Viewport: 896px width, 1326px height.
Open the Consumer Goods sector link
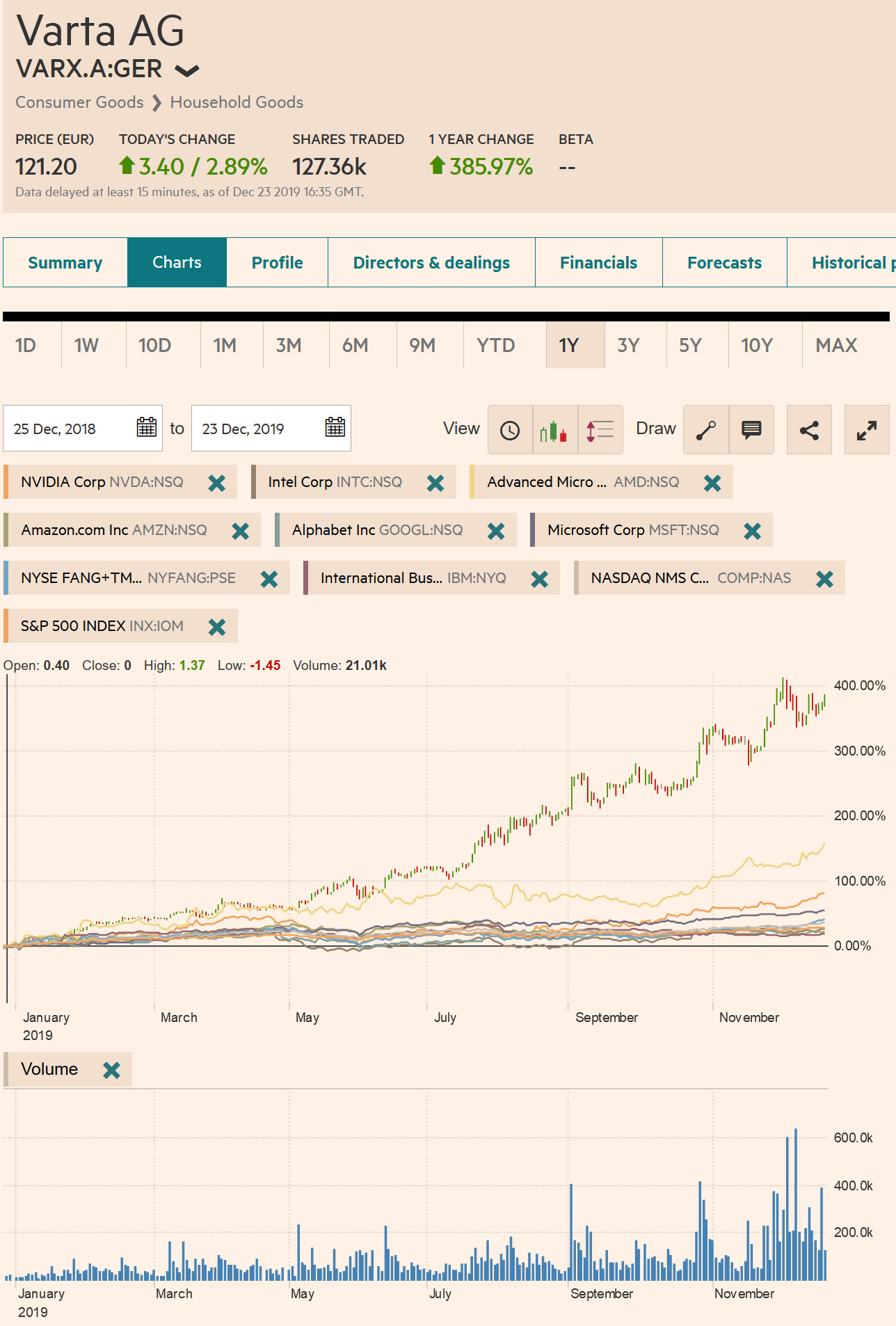pyautogui.click(x=79, y=102)
